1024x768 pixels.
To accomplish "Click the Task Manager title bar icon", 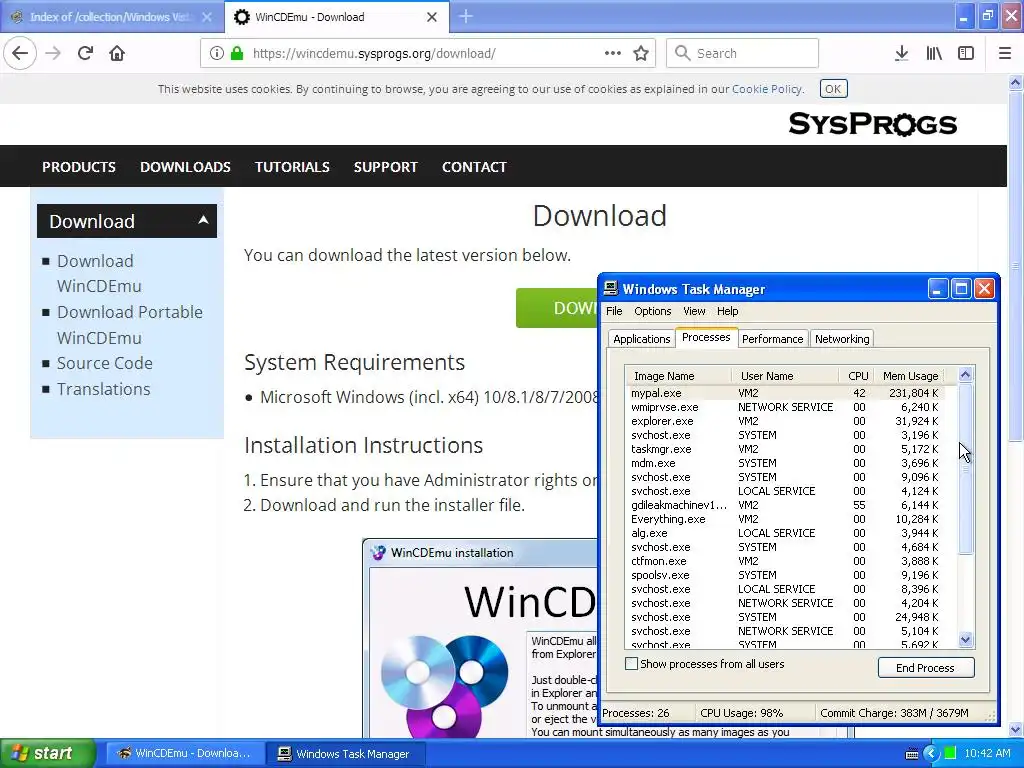I will (x=611, y=288).
